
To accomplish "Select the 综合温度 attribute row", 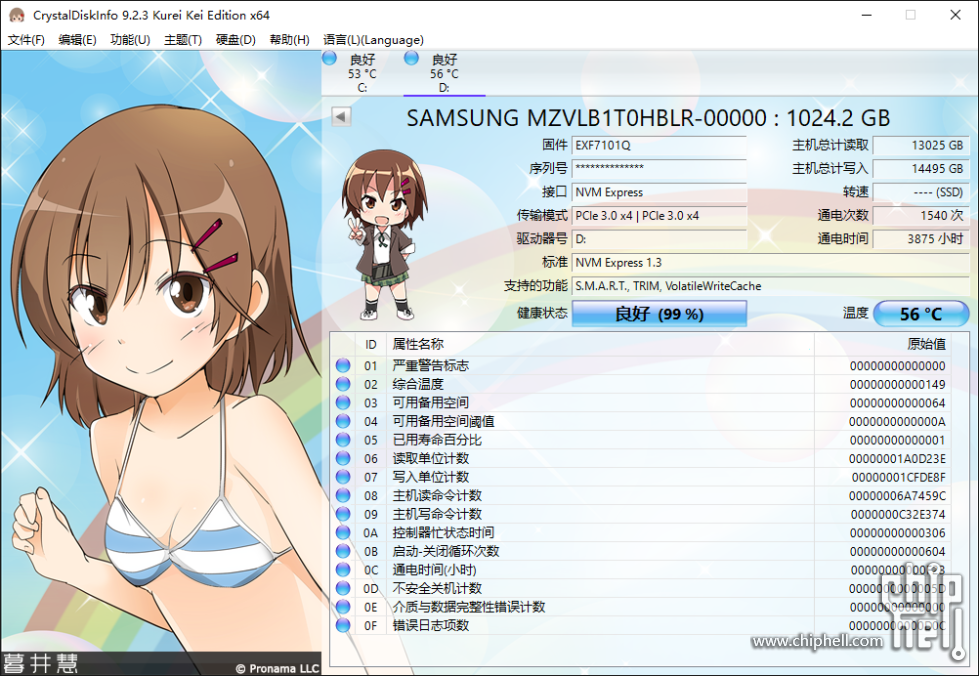I will click(x=641, y=384).
